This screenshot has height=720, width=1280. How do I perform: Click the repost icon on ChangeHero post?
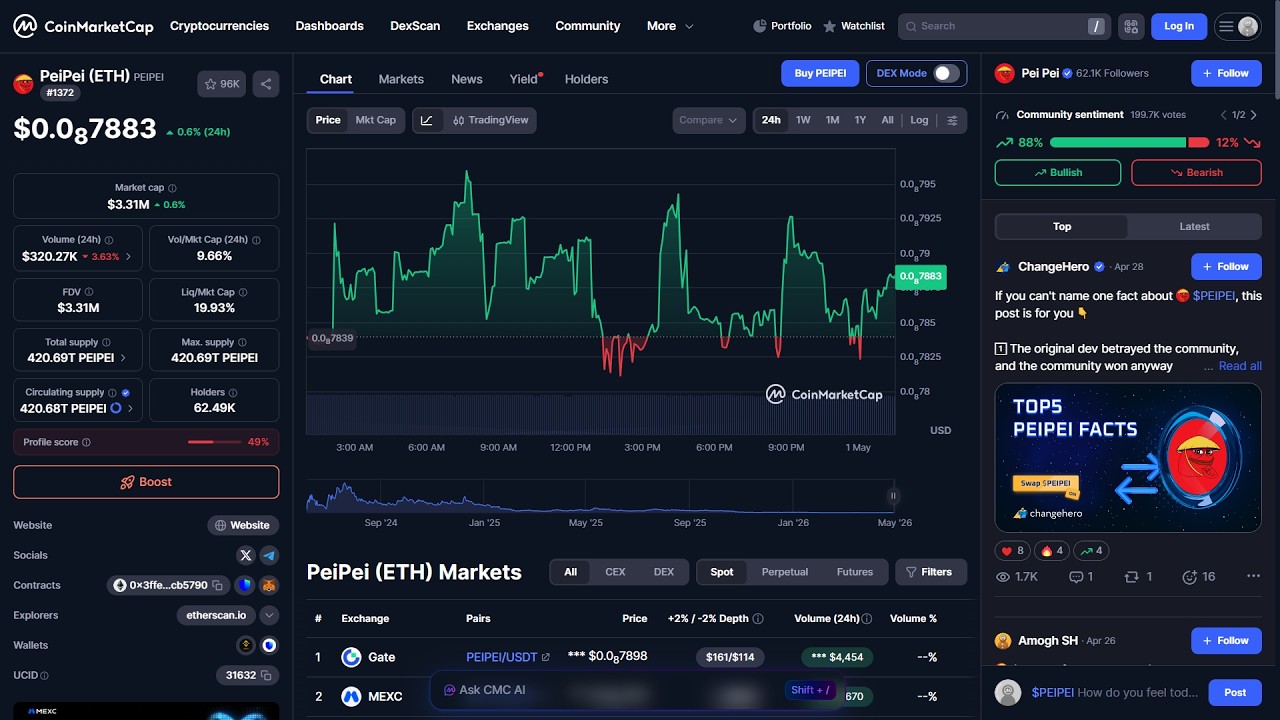pos(1132,577)
